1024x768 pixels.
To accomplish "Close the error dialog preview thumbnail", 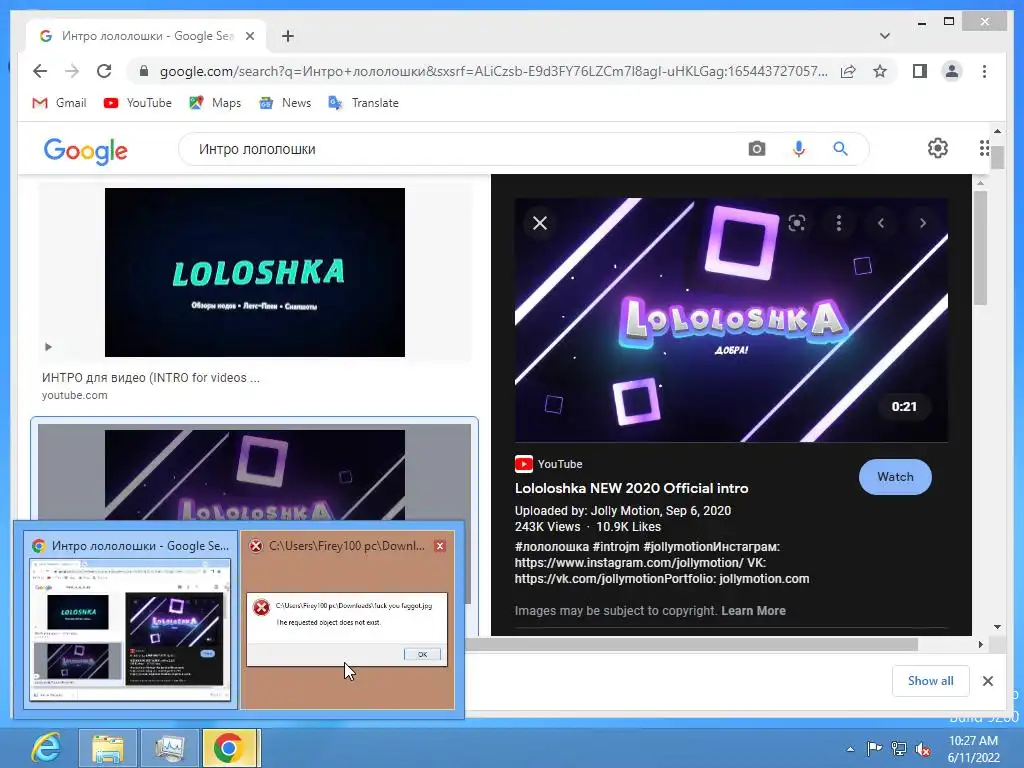I will click(440, 546).
